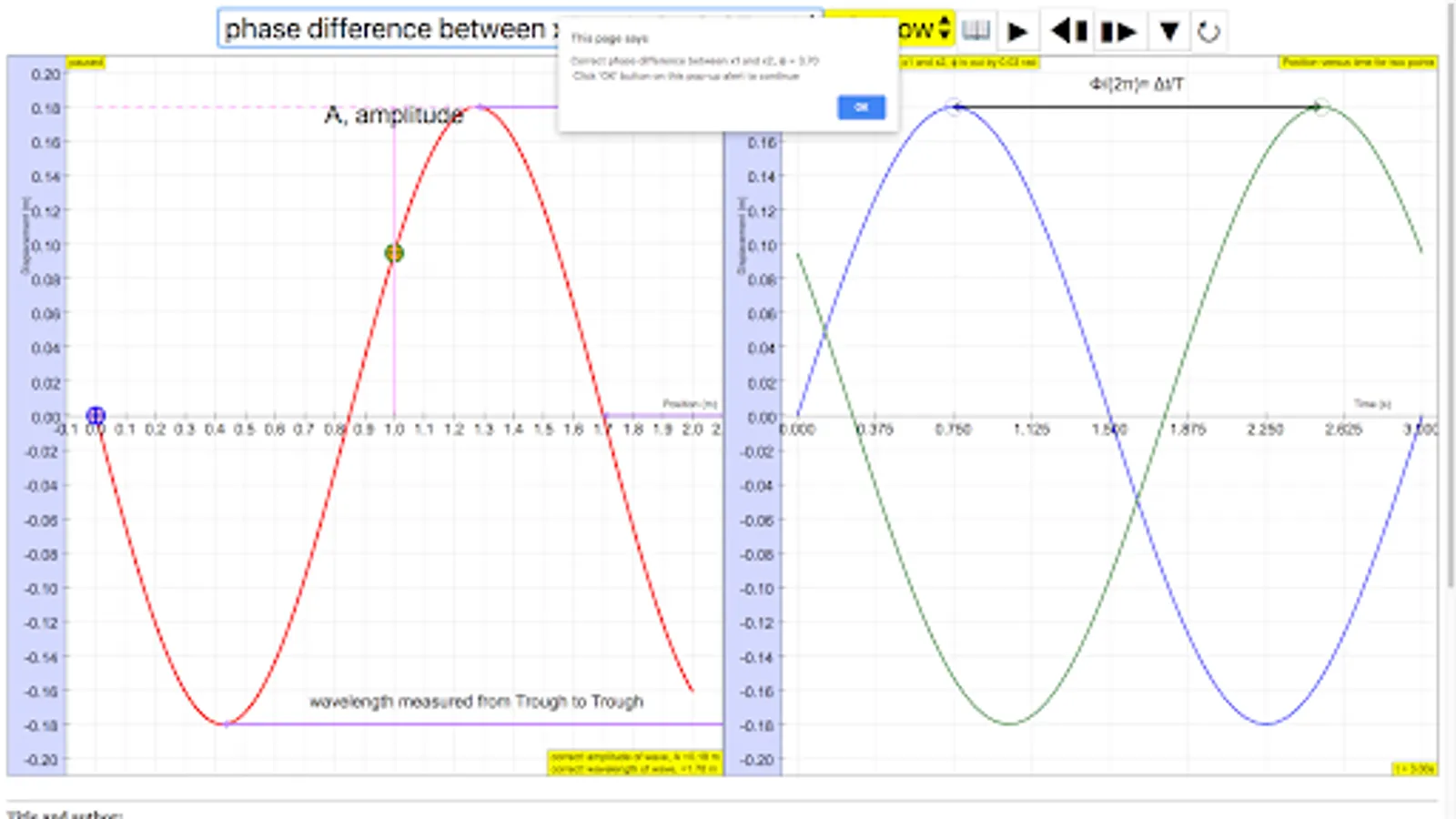Screen dimensions: 1456x819
Task: Click the yellow time readout at bottom right
Action: coord(1414,769)
